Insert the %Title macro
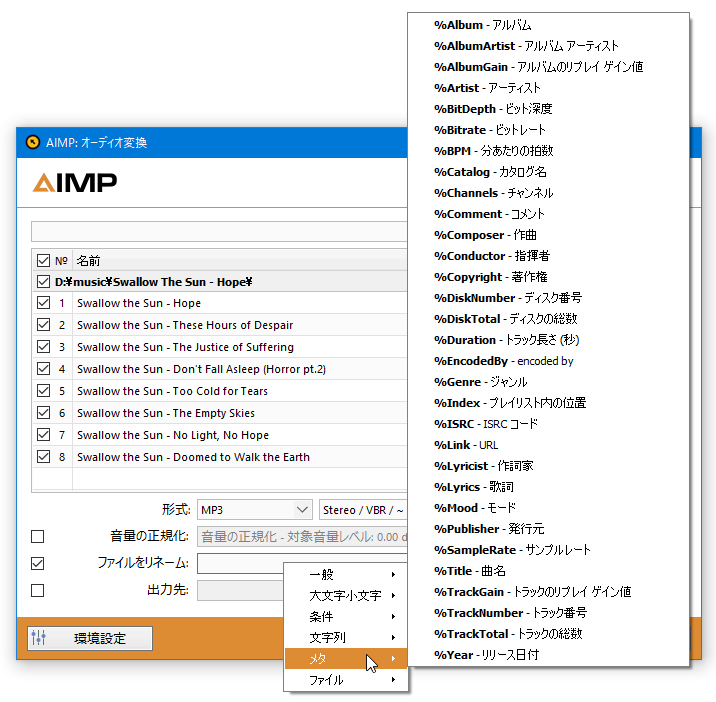The width and height of the screenshot is (716, 702). (548, 571)
